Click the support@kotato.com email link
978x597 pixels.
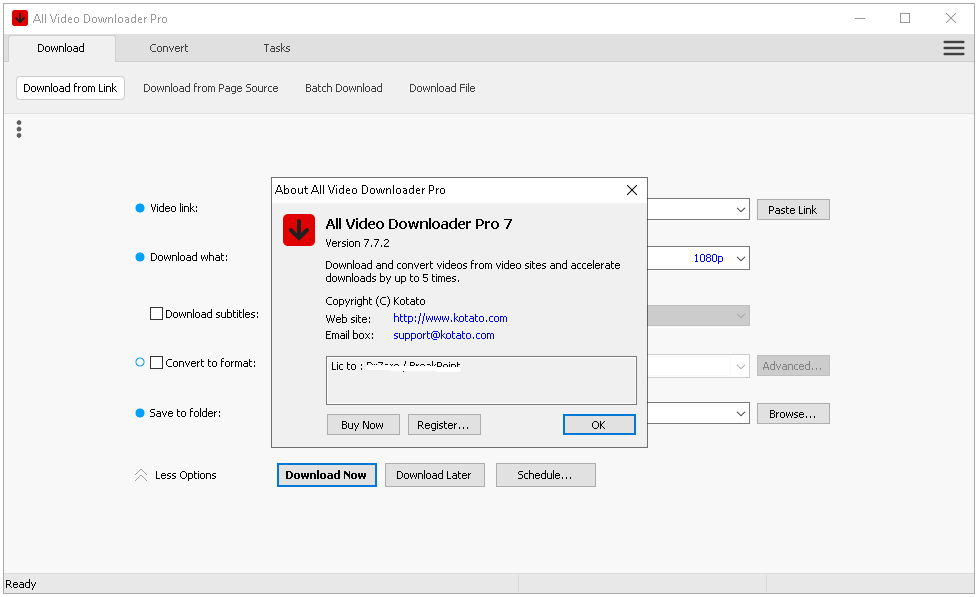(444, 335)
